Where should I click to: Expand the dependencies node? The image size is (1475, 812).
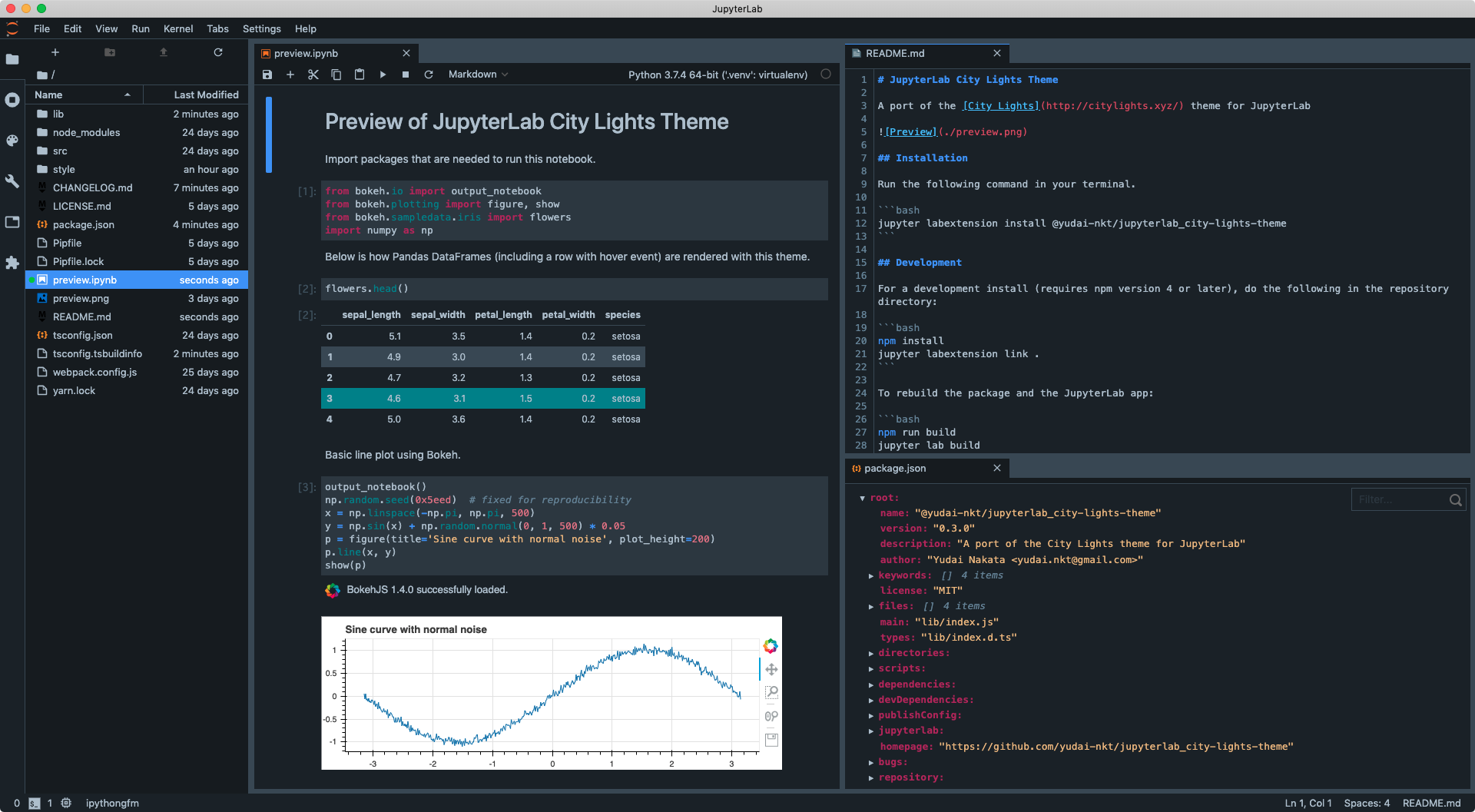click(871, 685)
